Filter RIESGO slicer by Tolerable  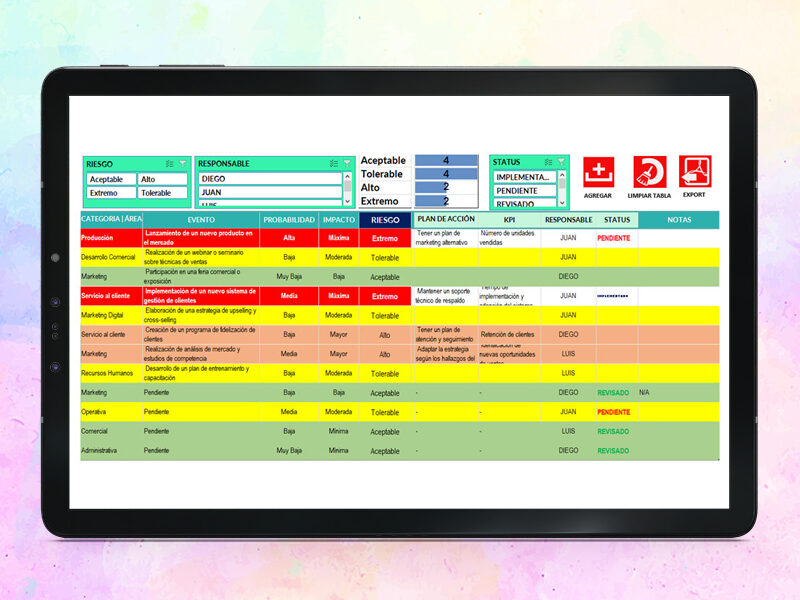click(163, 193)
